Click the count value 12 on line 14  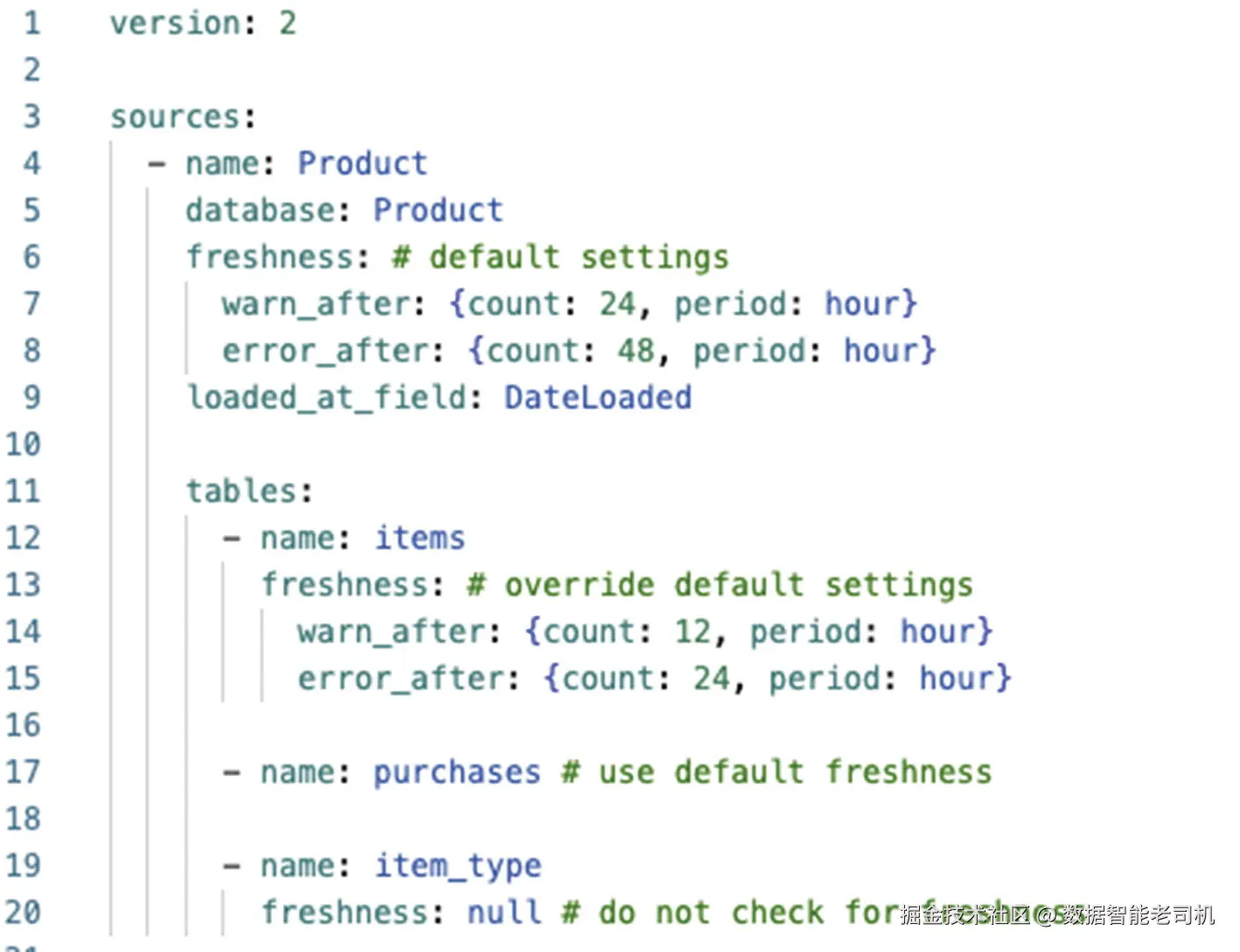[x=693, y=631]
